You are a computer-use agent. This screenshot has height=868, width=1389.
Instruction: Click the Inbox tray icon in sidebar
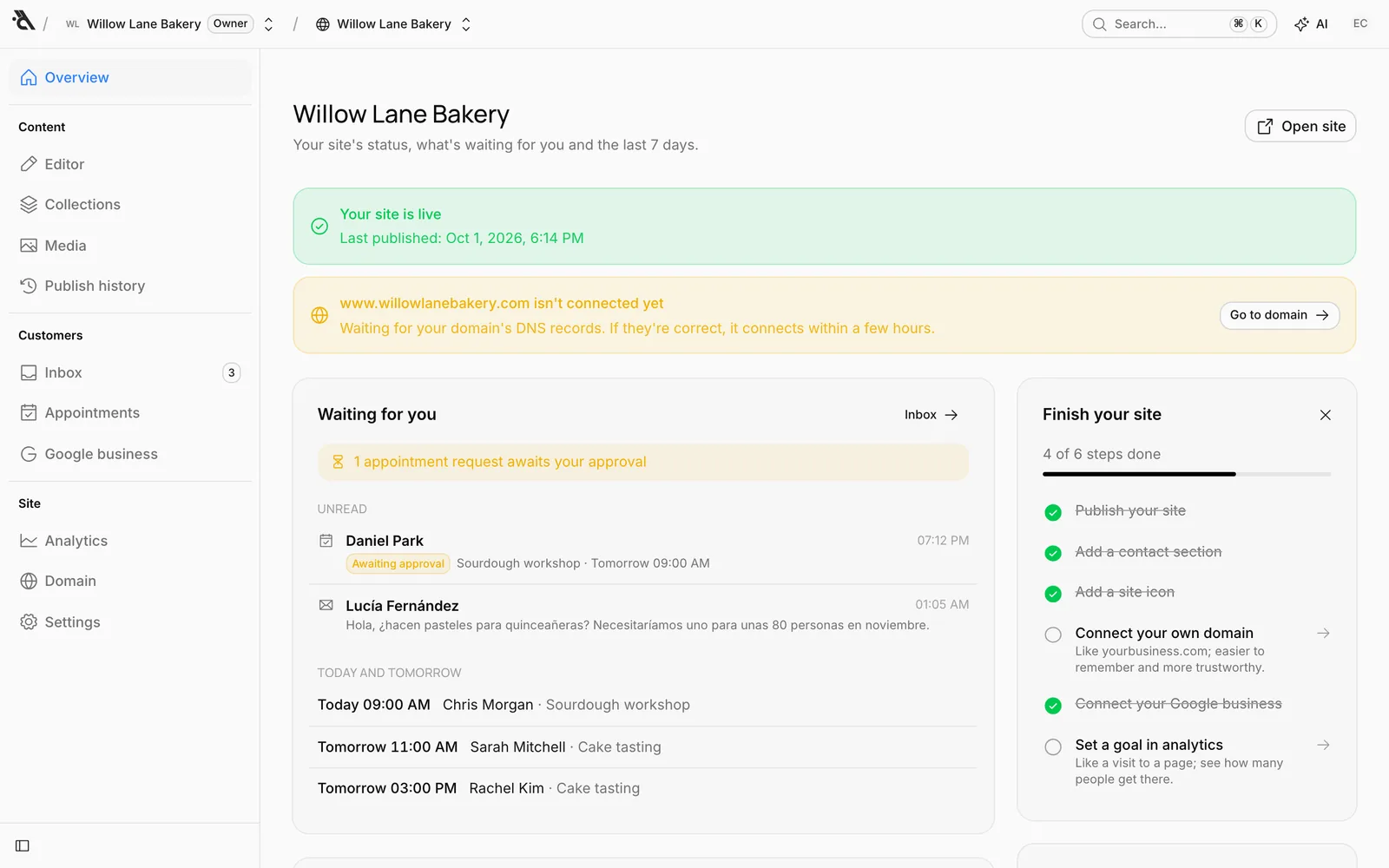click(29, 372)
